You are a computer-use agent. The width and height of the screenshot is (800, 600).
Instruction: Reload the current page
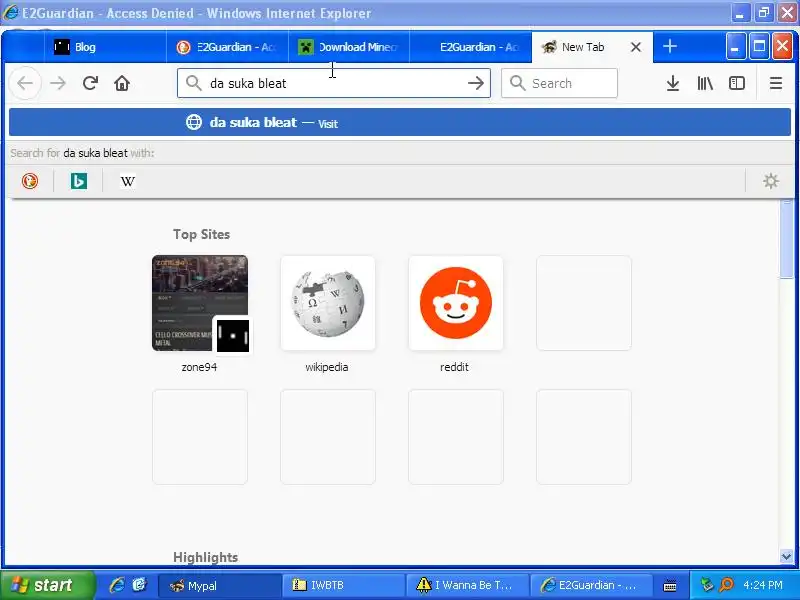click(90, 83)
